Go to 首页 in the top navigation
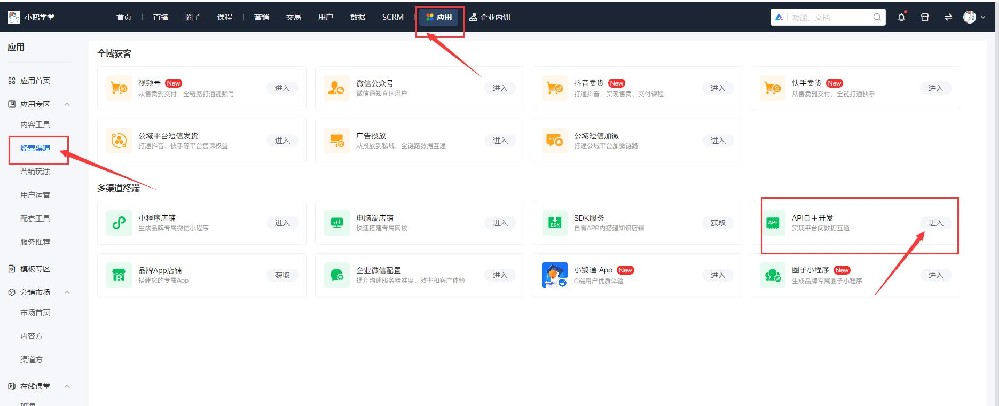999x406 pixels. (x=124, y=17)
